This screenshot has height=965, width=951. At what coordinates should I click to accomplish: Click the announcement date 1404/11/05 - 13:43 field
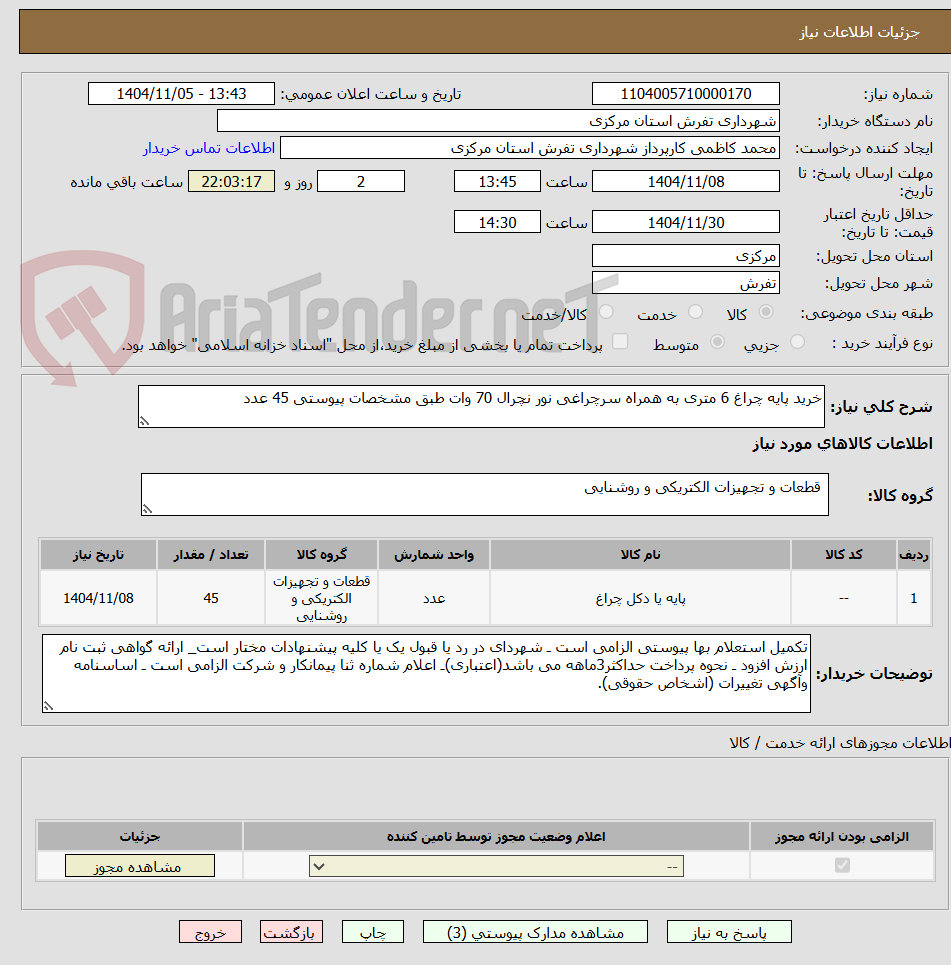click(182, 94)
